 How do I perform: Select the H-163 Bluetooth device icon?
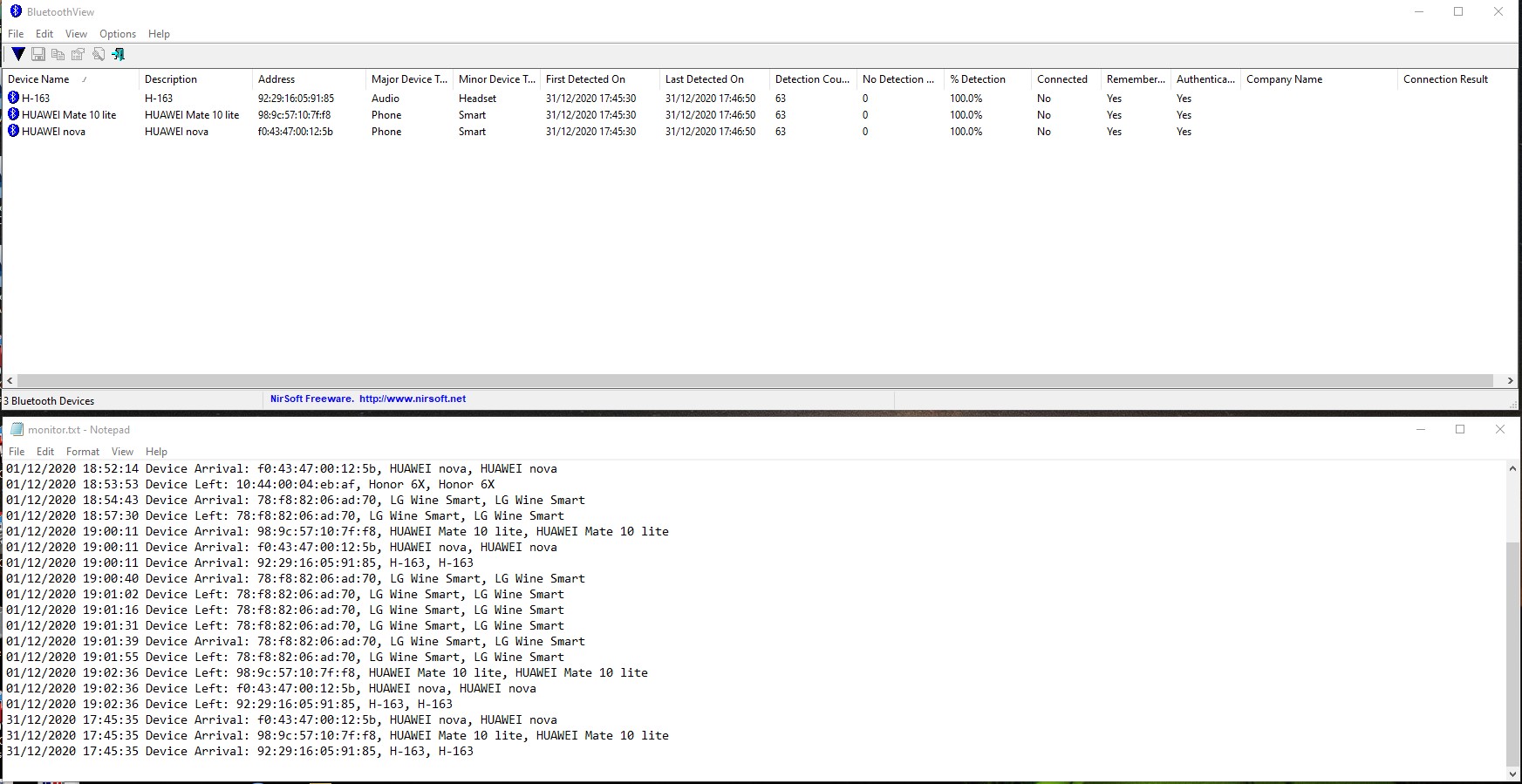(x=13, y=98)
